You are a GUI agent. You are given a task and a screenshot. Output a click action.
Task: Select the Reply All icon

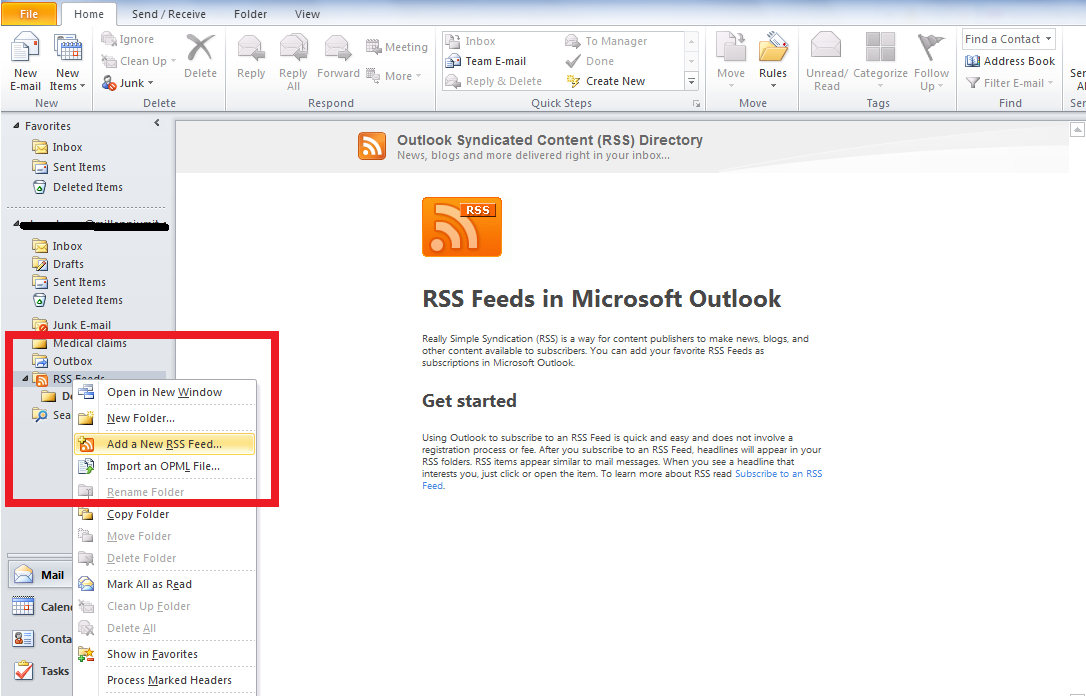point(292,55)
